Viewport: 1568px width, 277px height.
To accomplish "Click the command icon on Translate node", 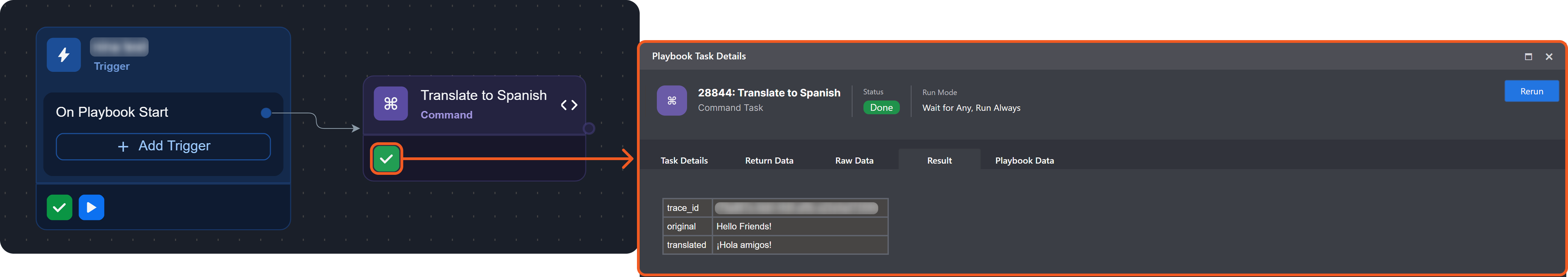I will pyautogui.click(x=391, y=104).
